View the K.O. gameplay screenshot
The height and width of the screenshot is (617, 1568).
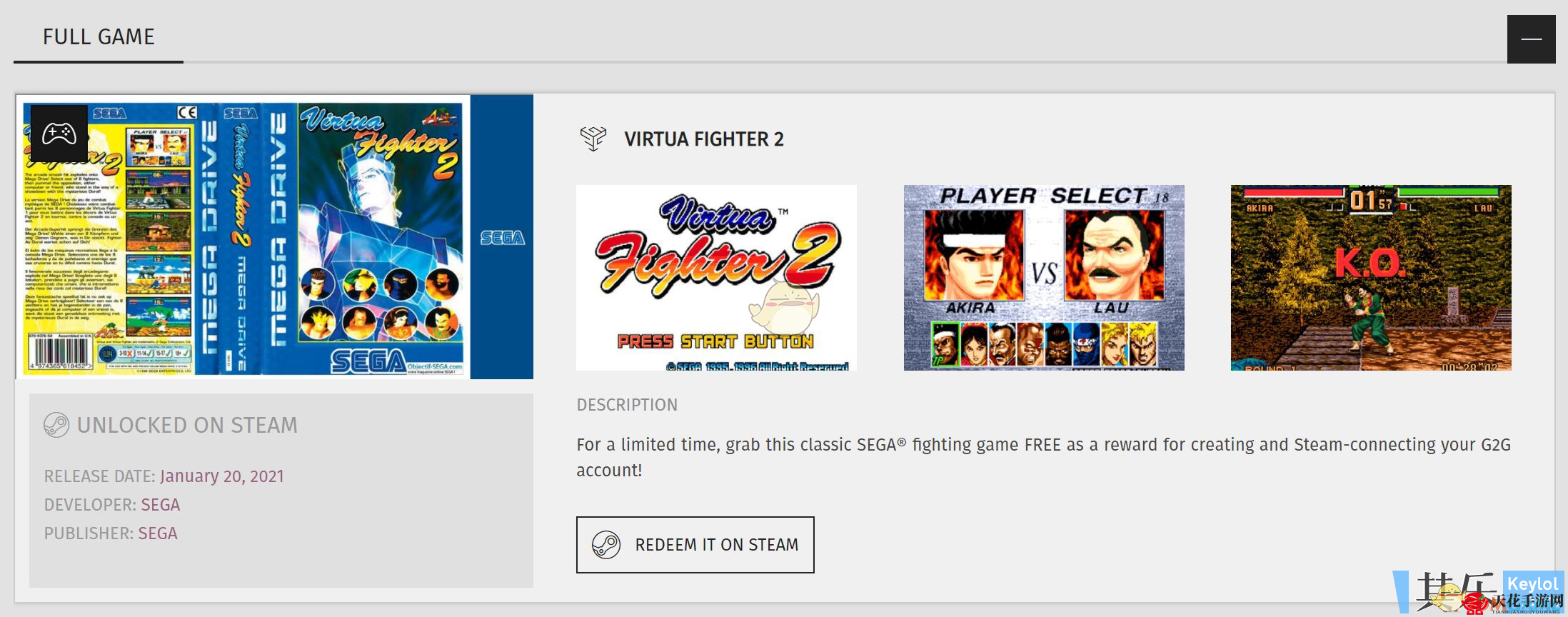pos(1370,278)
